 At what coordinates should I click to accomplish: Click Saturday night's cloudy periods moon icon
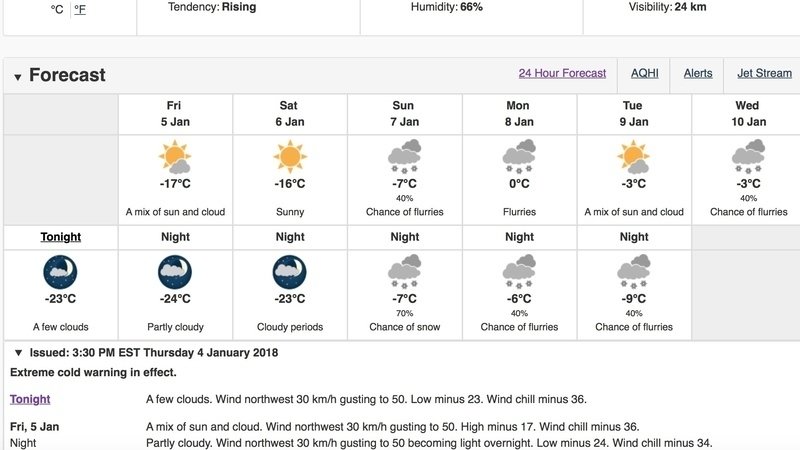coord(290,272)
